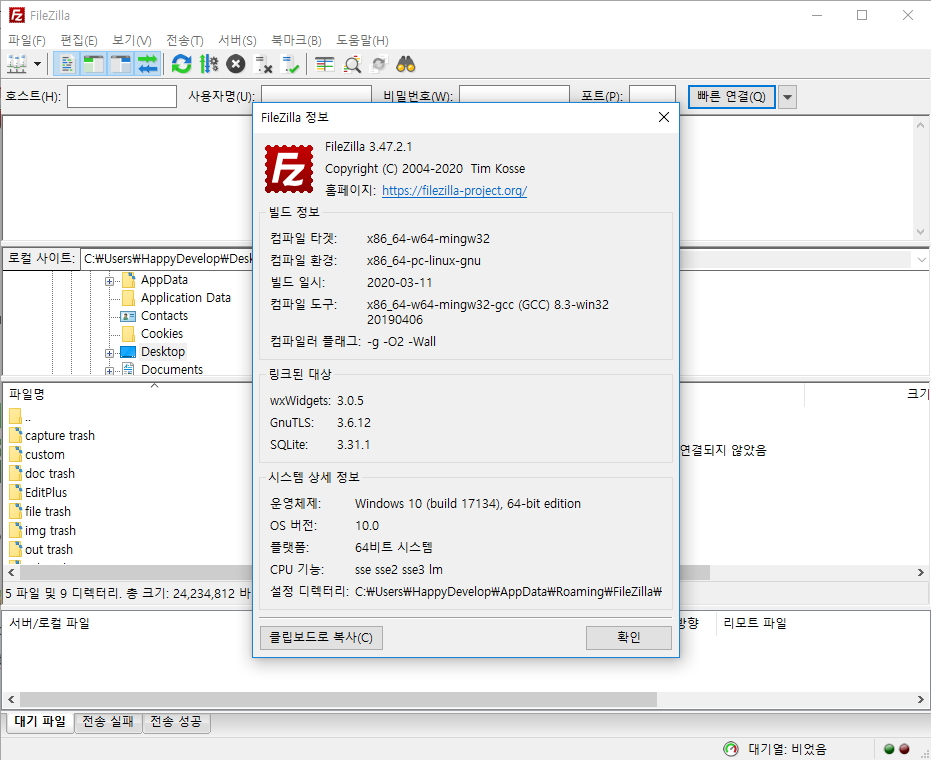Viewport: 931px width, 760px height.
Task: Click the 빠른 연결 button
Action: coord(732,97)
